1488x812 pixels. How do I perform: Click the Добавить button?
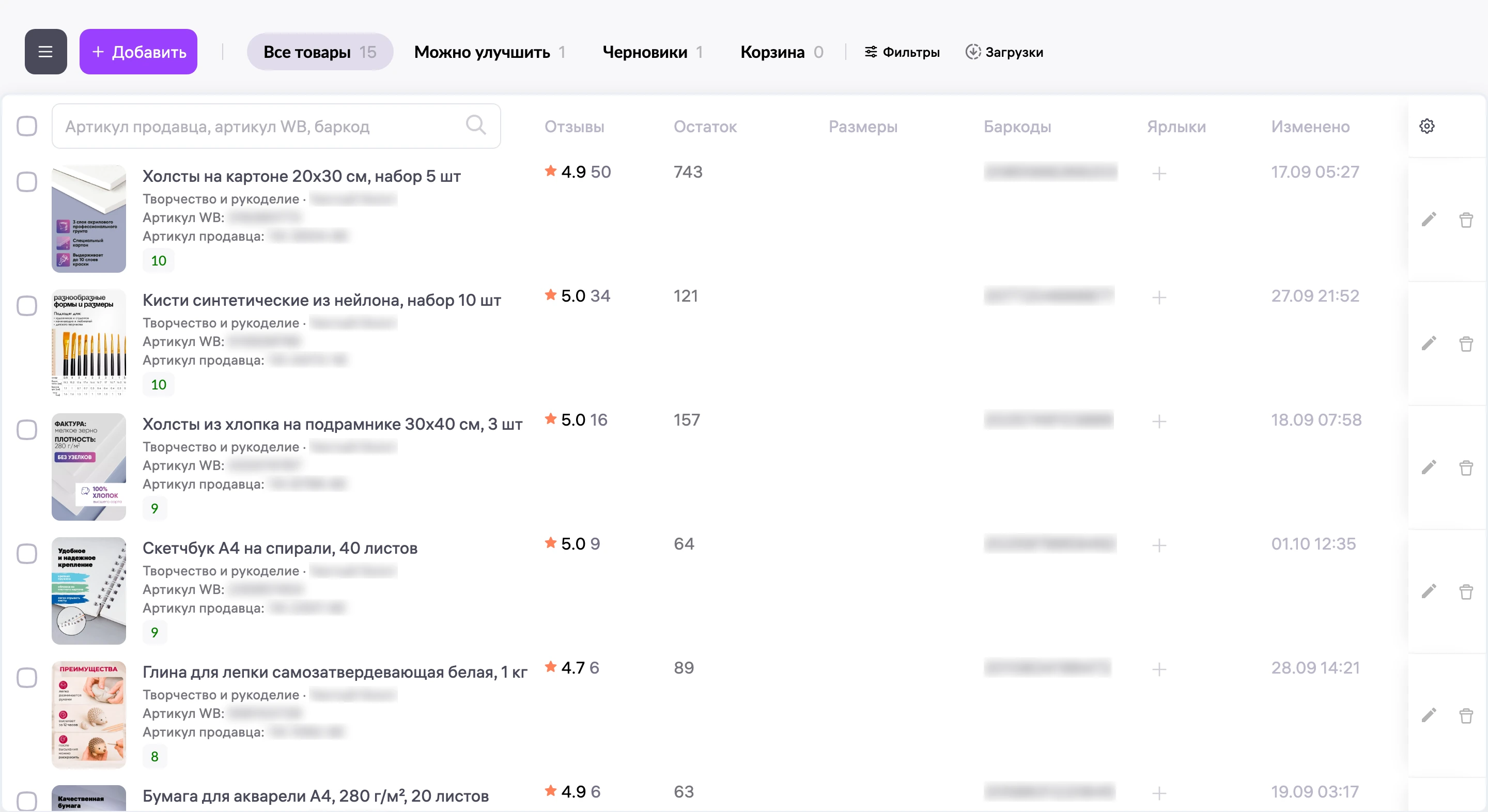tap(138, 52)
